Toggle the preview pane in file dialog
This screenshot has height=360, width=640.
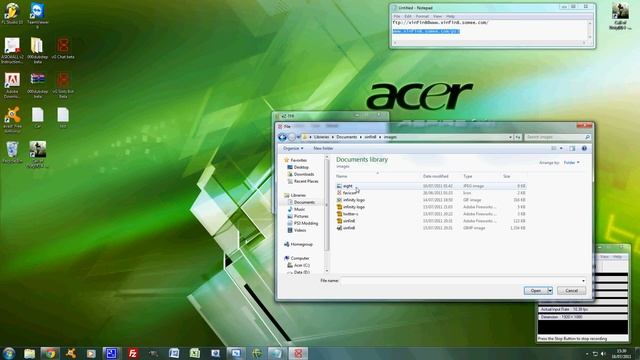point(572,148)
